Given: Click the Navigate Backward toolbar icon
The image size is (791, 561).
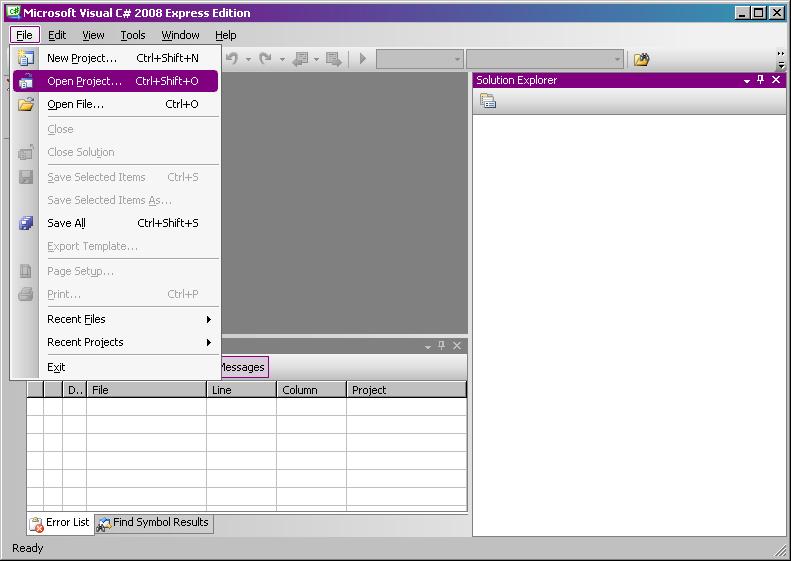Looking at the screenshot, I should (x=301, y=59).
